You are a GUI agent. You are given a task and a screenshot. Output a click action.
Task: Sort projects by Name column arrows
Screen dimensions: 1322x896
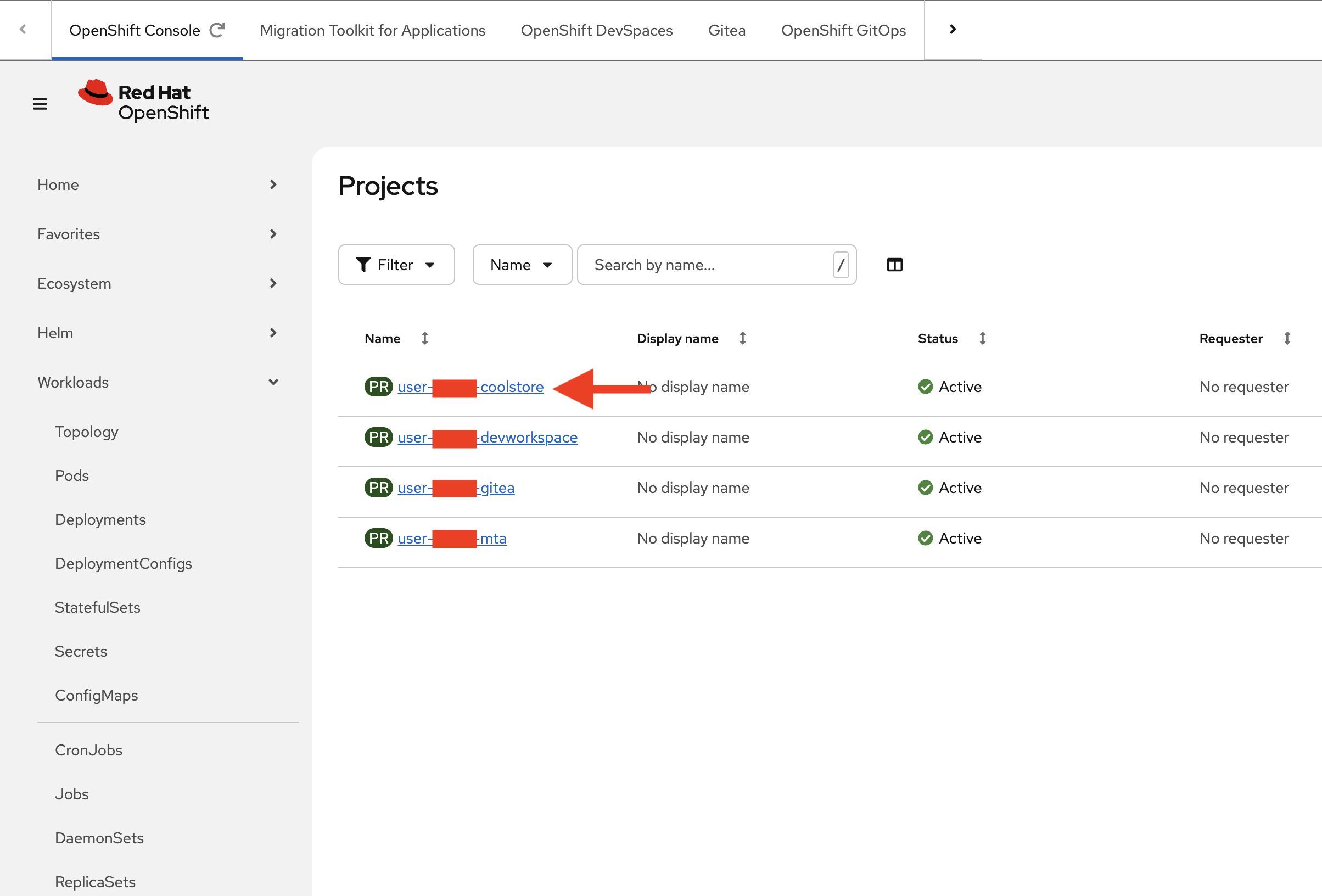(424, 339)
